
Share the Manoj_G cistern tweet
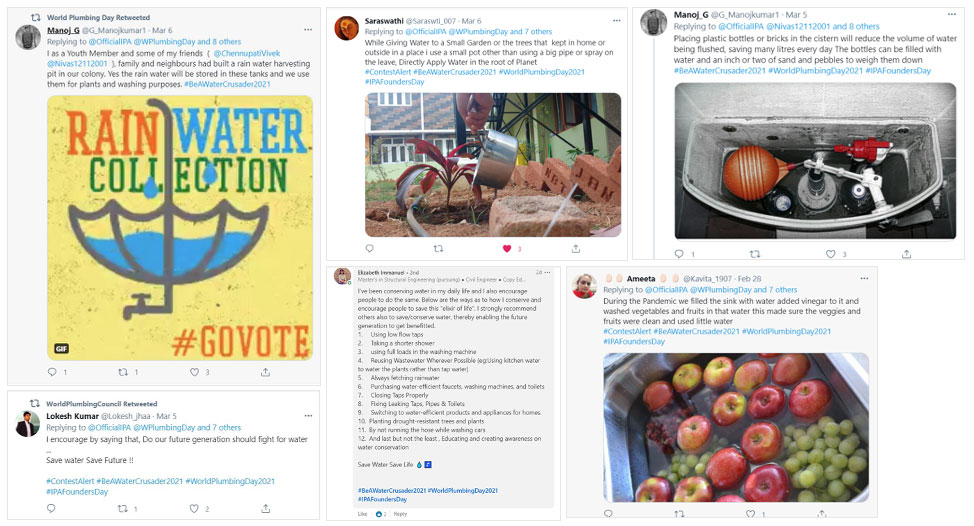[x=906, y=254]
